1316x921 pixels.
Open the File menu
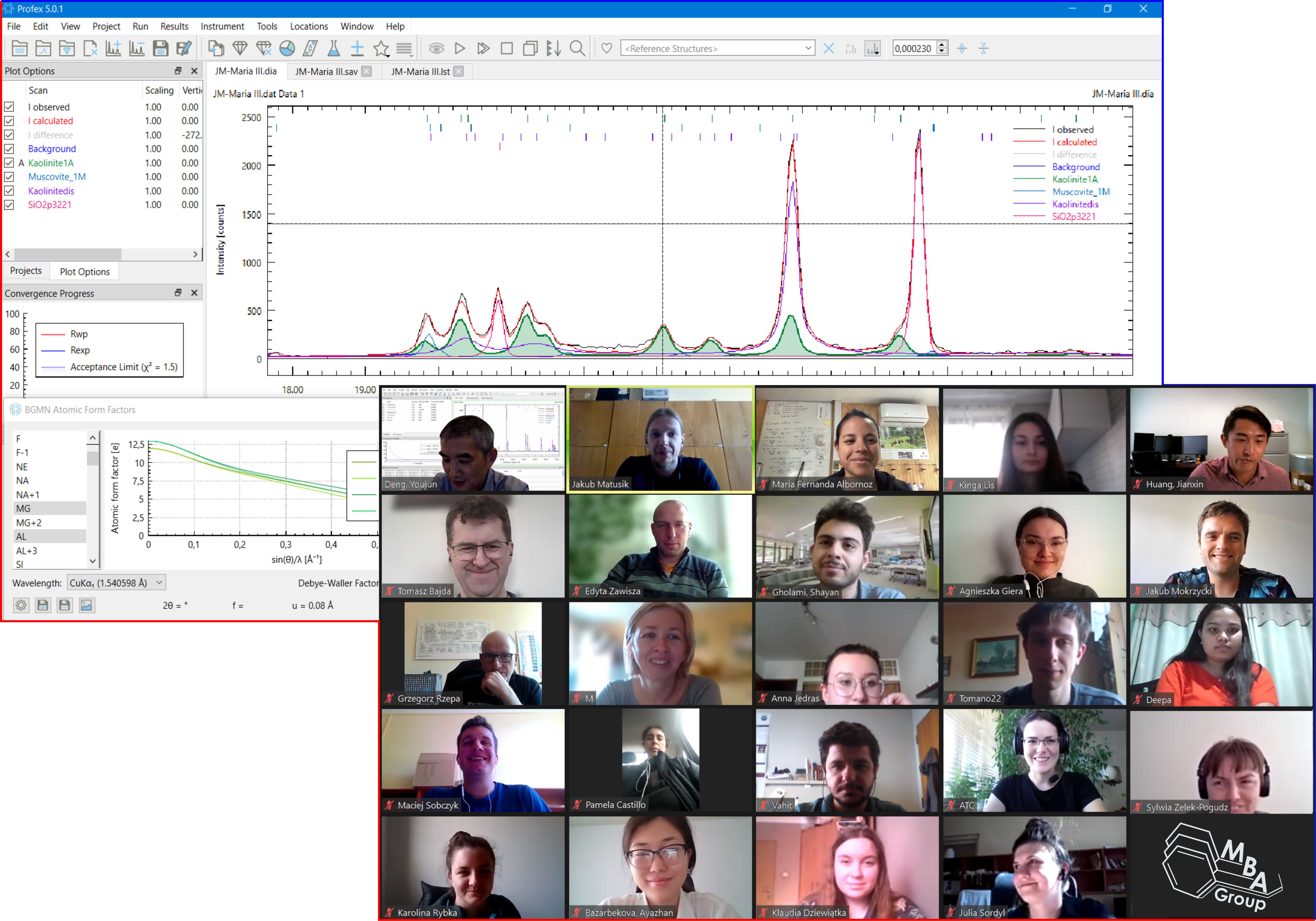pyautogui.click(x=14, y=26)
